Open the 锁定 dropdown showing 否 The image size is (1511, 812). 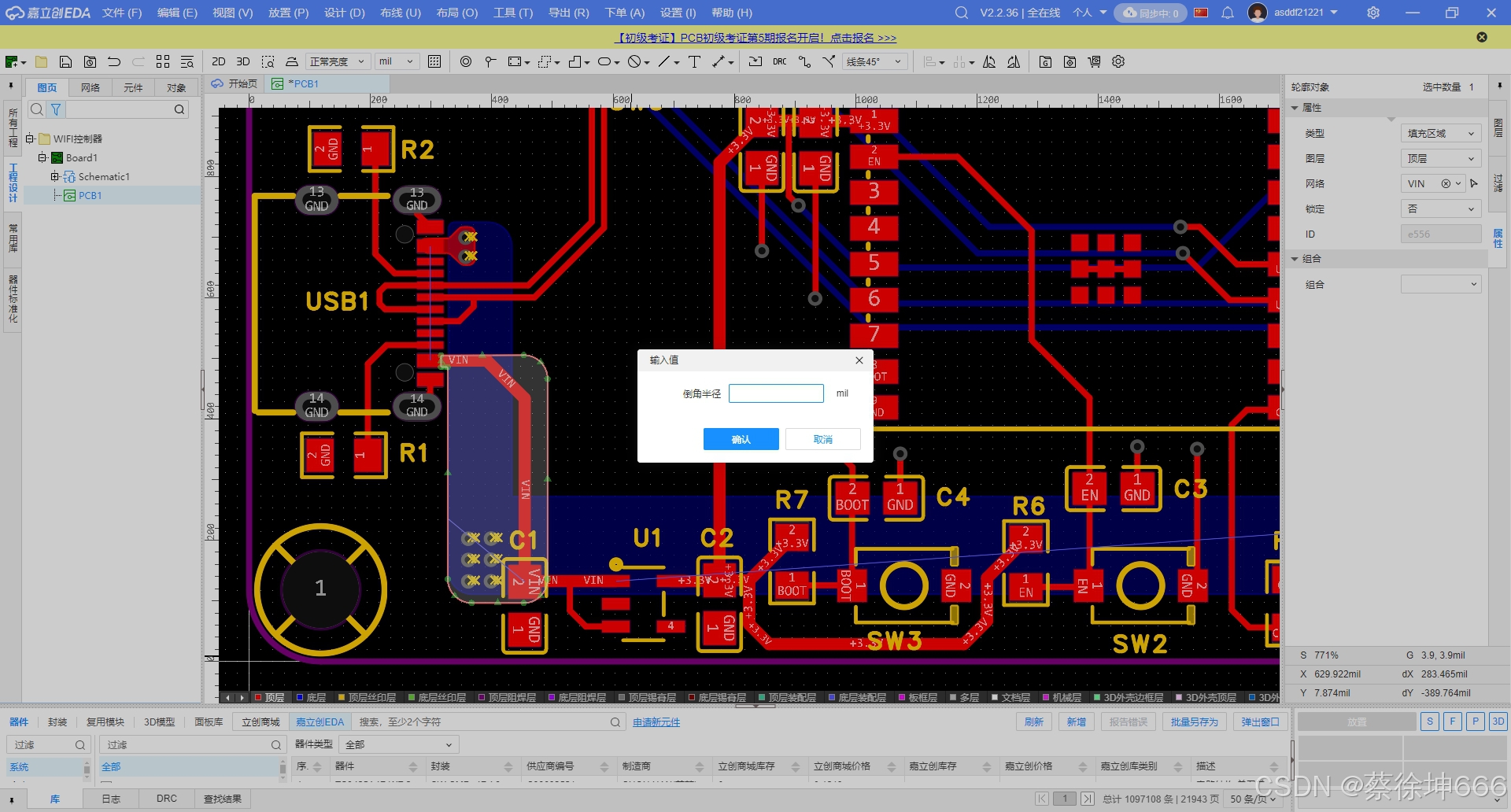pyautogui.click(x=1441, y=209)
